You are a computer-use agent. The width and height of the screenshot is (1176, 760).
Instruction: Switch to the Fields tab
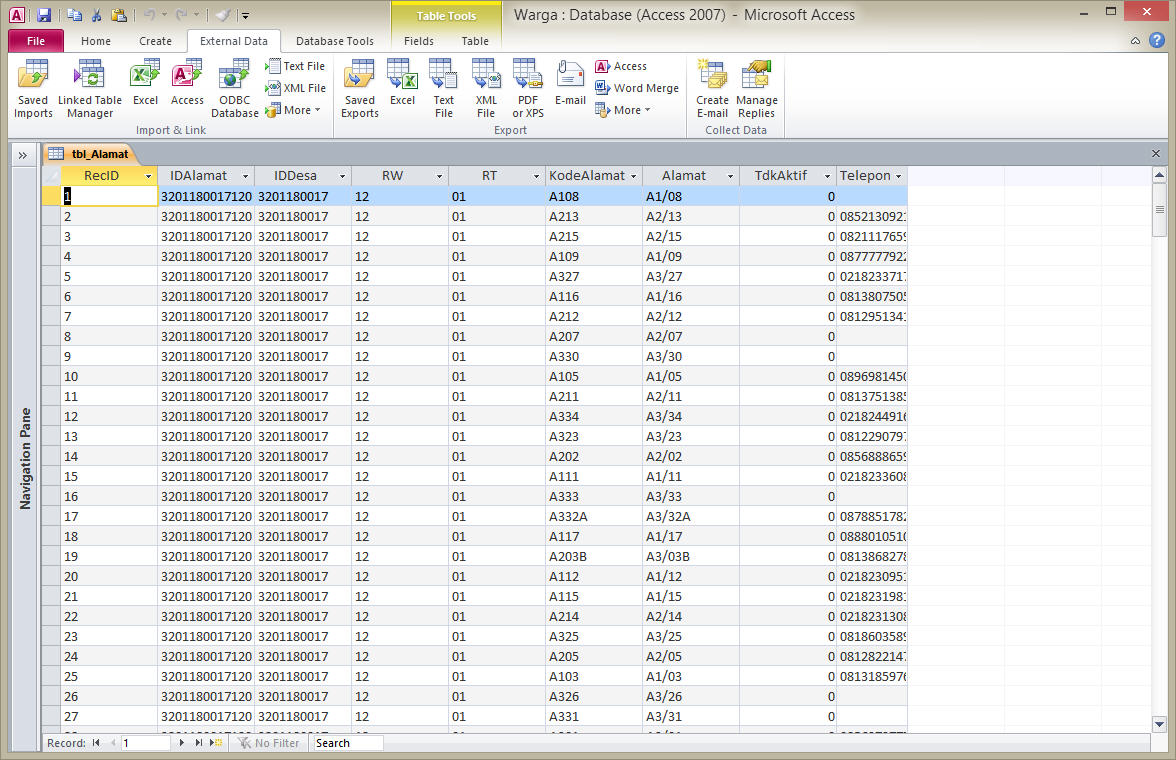(x=418, y=41)
